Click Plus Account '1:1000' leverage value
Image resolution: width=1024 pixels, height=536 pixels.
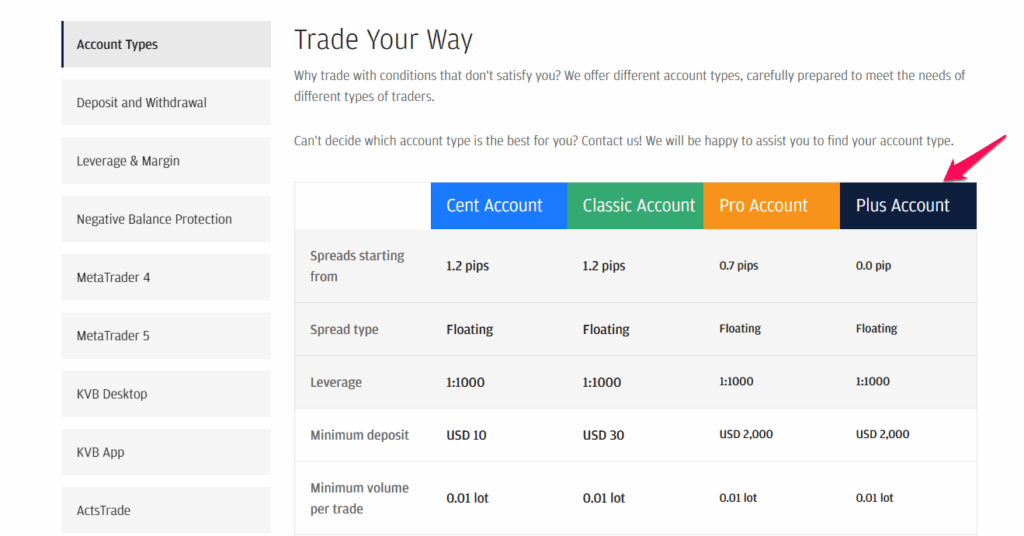tap(872, 381)
